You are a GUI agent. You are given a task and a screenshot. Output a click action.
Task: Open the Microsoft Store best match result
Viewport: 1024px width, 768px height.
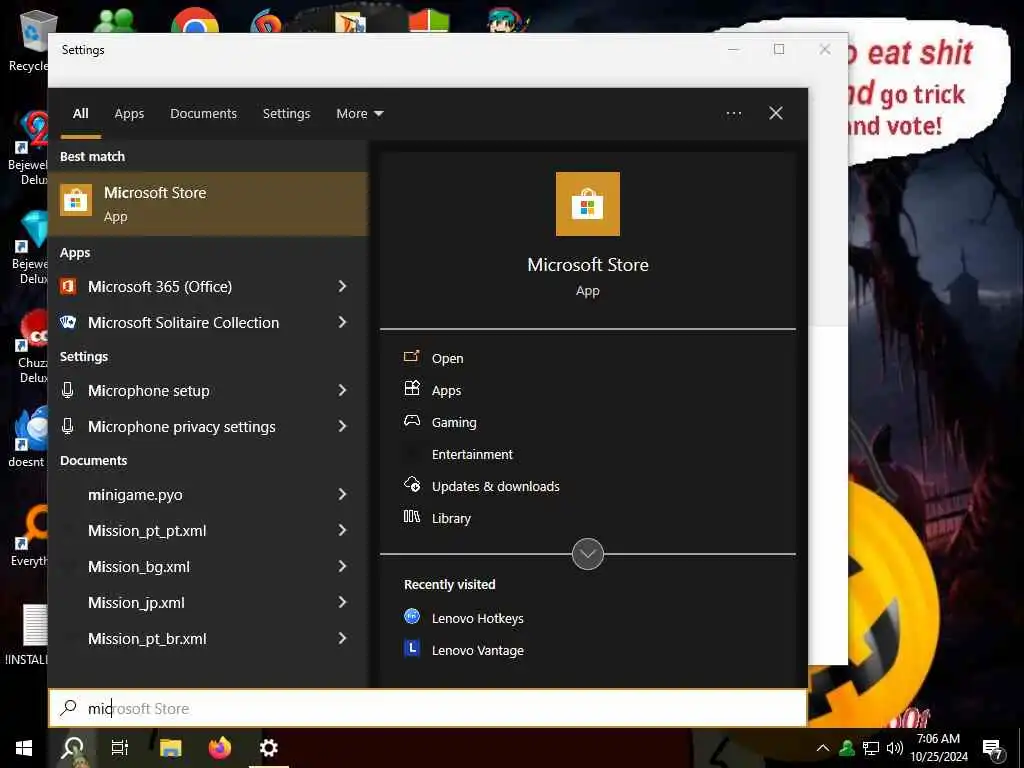point(208,204)
